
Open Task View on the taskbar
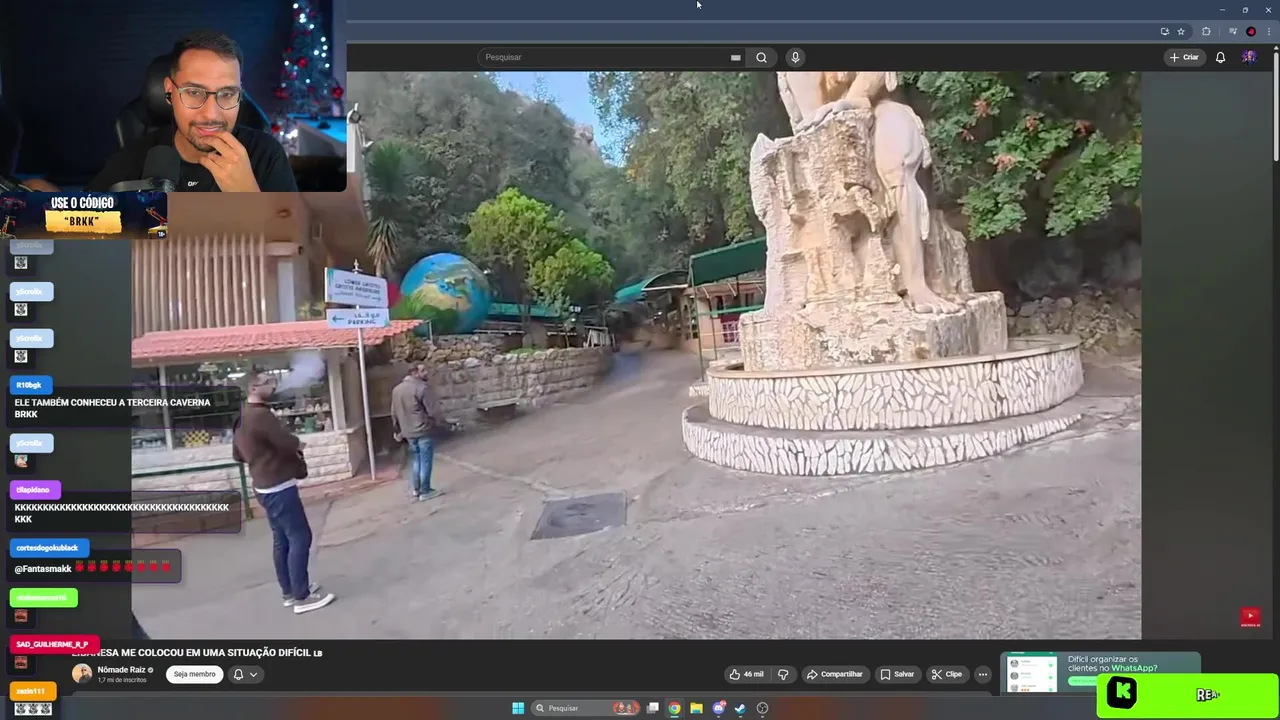[x=653, y=708]
